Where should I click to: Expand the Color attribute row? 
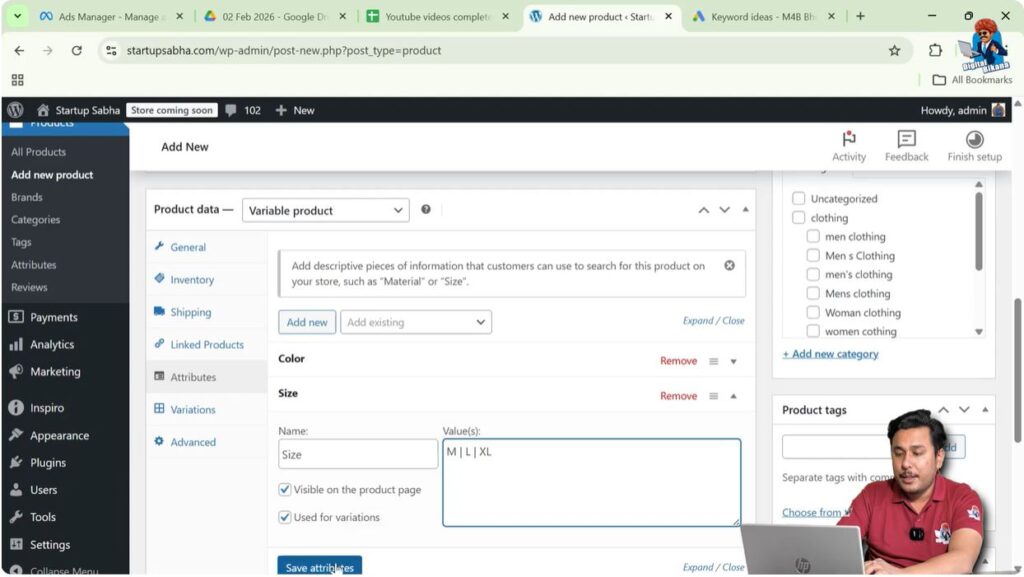(733, 361)
